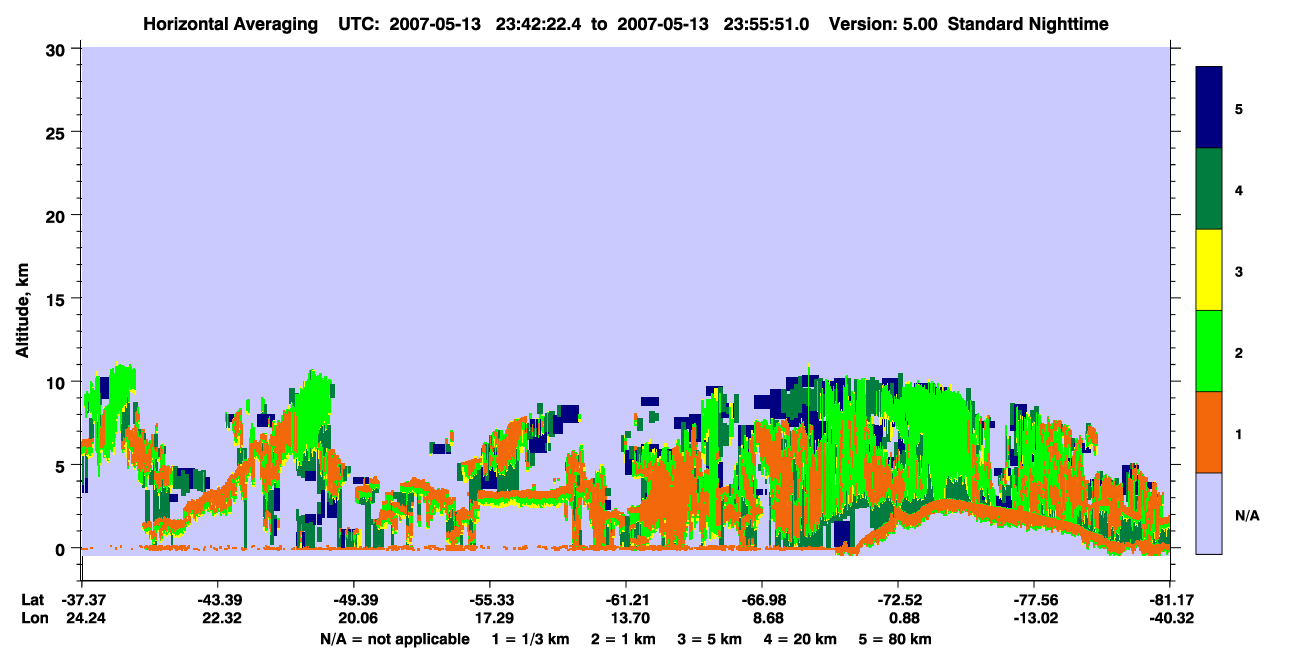Image resolution: width=1300 pixels, height=667 pixels.
Task: Click the color bar label 1
Action: pos(1239,432)
